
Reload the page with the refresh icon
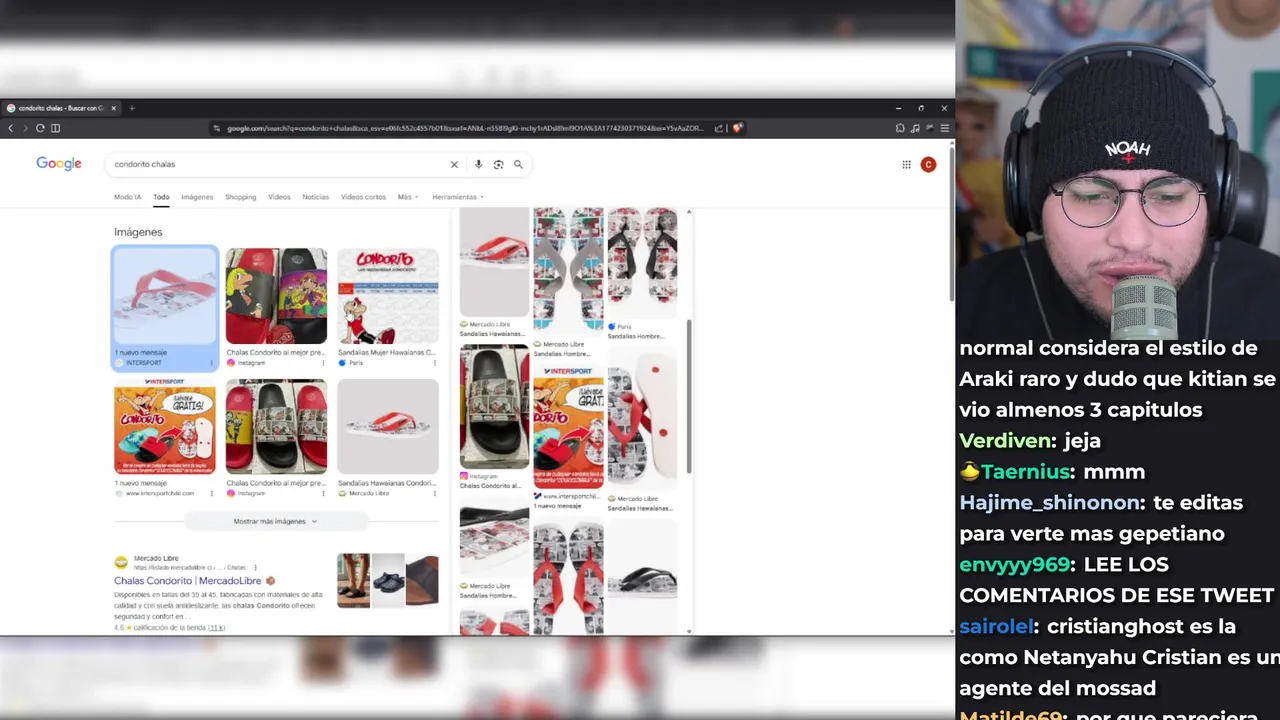[x=40, y=128]
